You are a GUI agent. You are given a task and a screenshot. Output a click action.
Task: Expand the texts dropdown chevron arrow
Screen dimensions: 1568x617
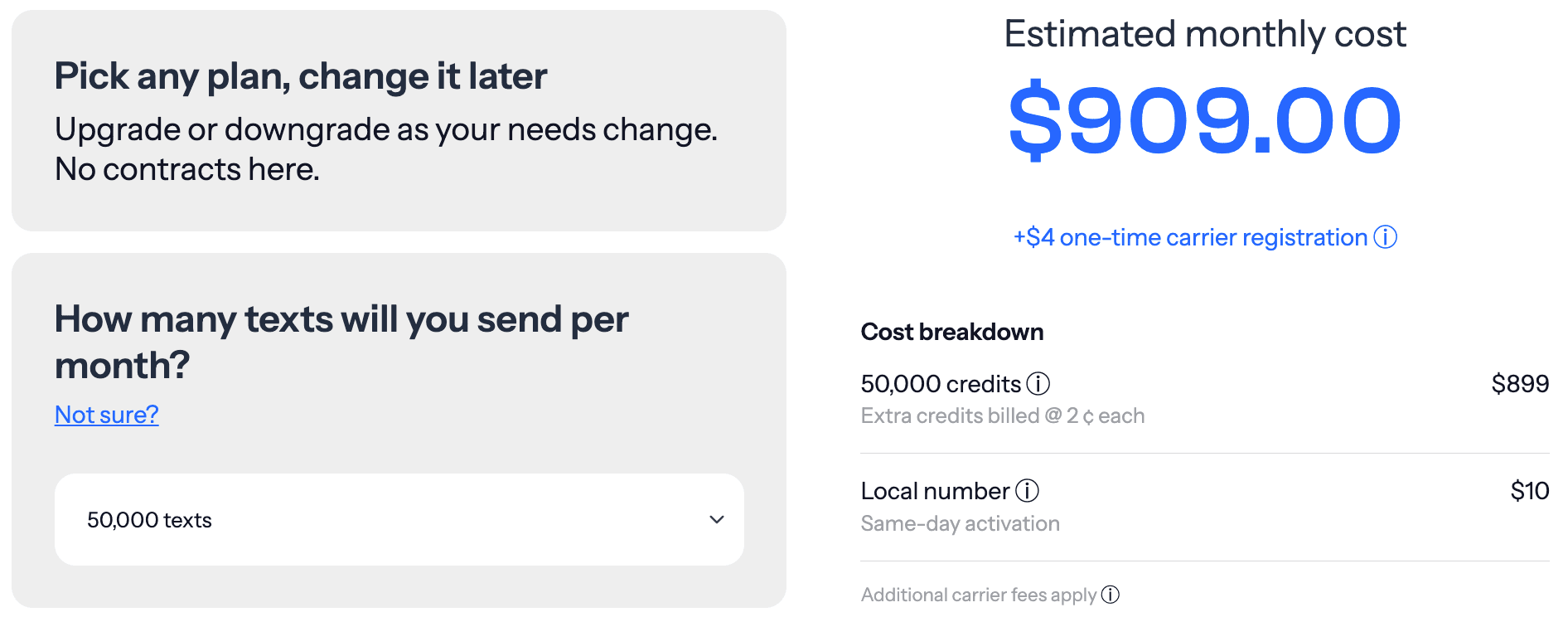717,520
